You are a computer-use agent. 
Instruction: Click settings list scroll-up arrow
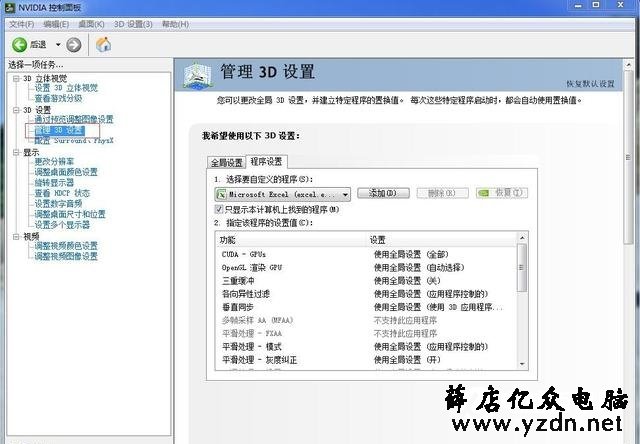(522, 238)
